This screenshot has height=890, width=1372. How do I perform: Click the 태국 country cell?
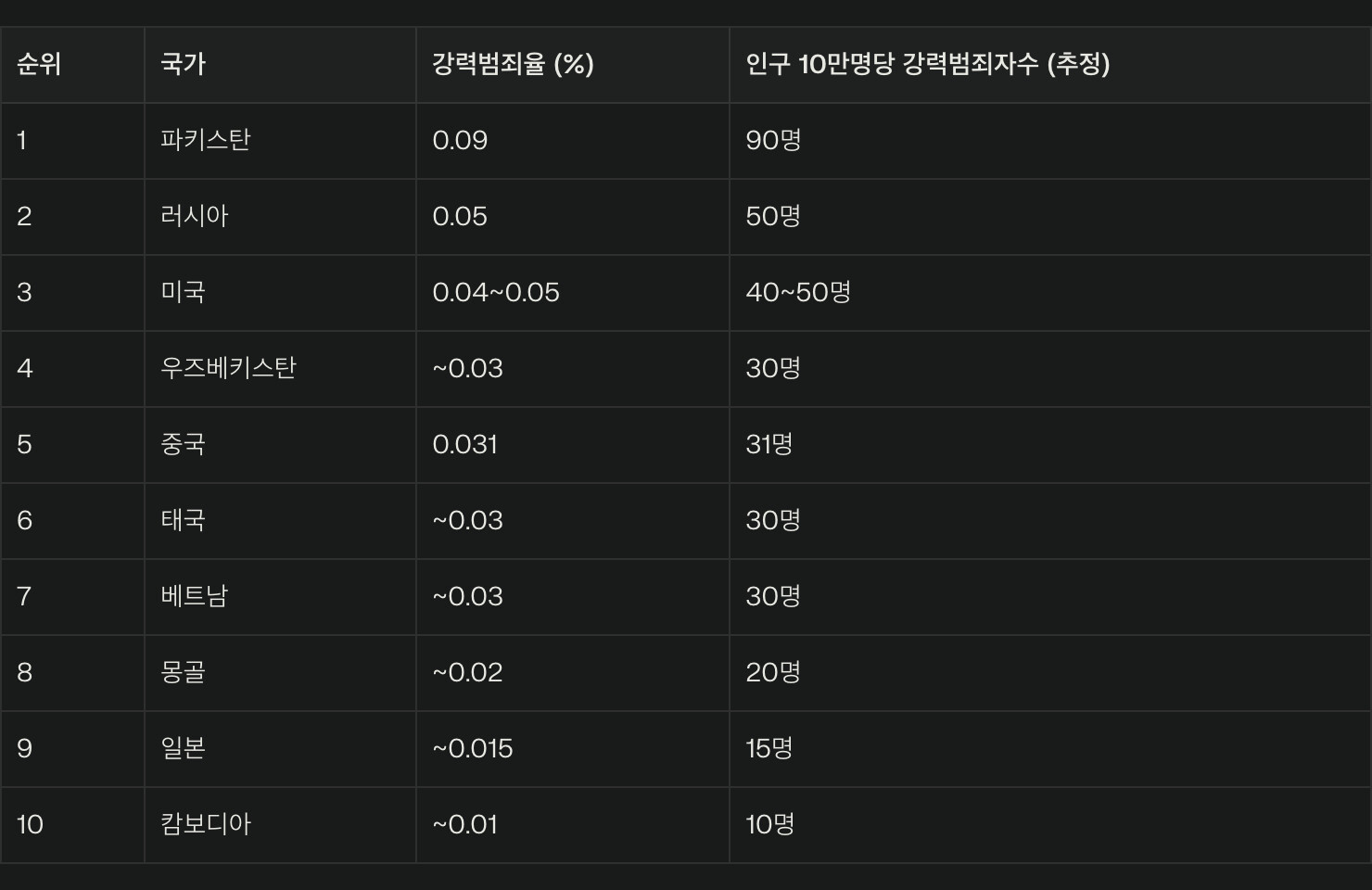click(183, 520)
